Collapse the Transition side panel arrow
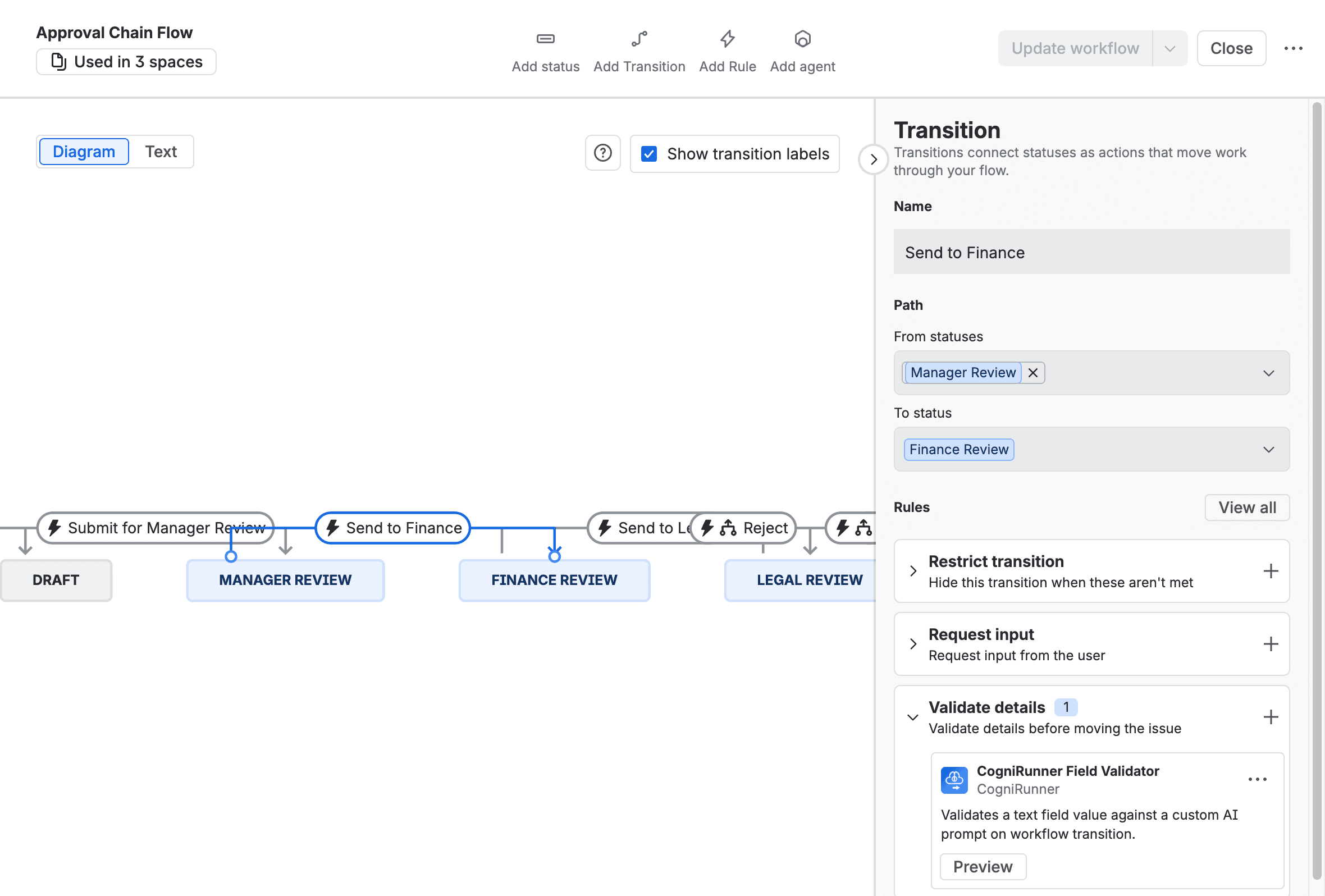1325x896 pixels. point(873,159)
